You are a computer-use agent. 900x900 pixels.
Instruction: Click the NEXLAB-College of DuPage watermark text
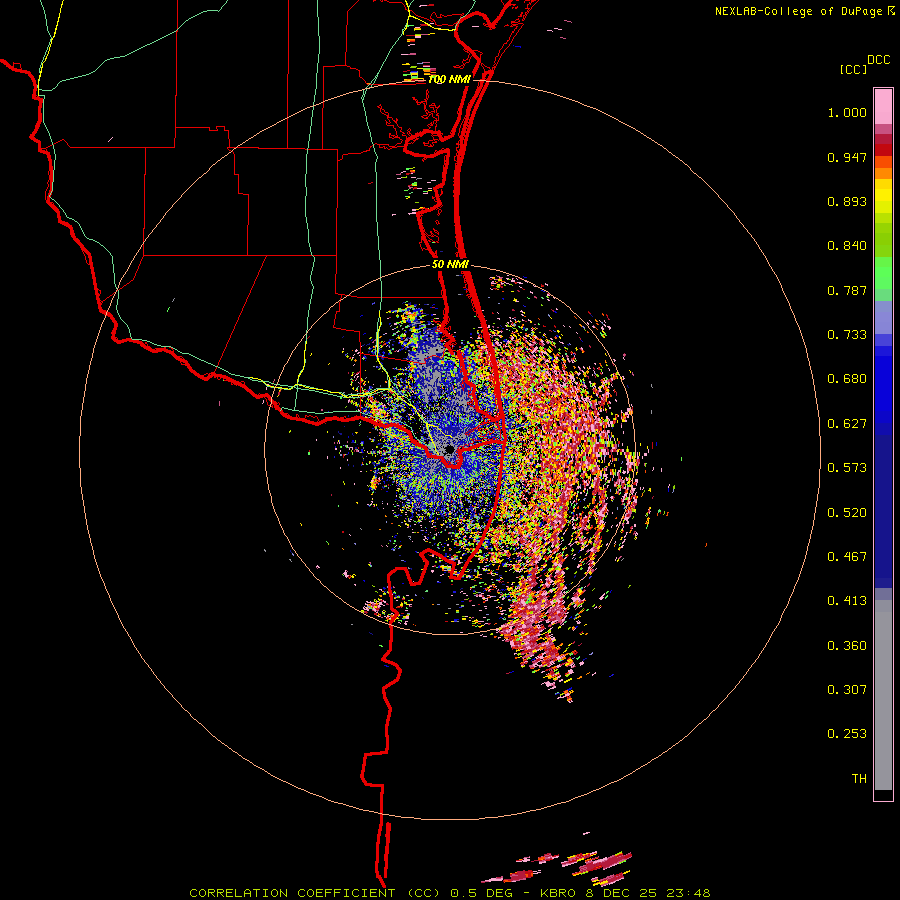pos(798,11)
